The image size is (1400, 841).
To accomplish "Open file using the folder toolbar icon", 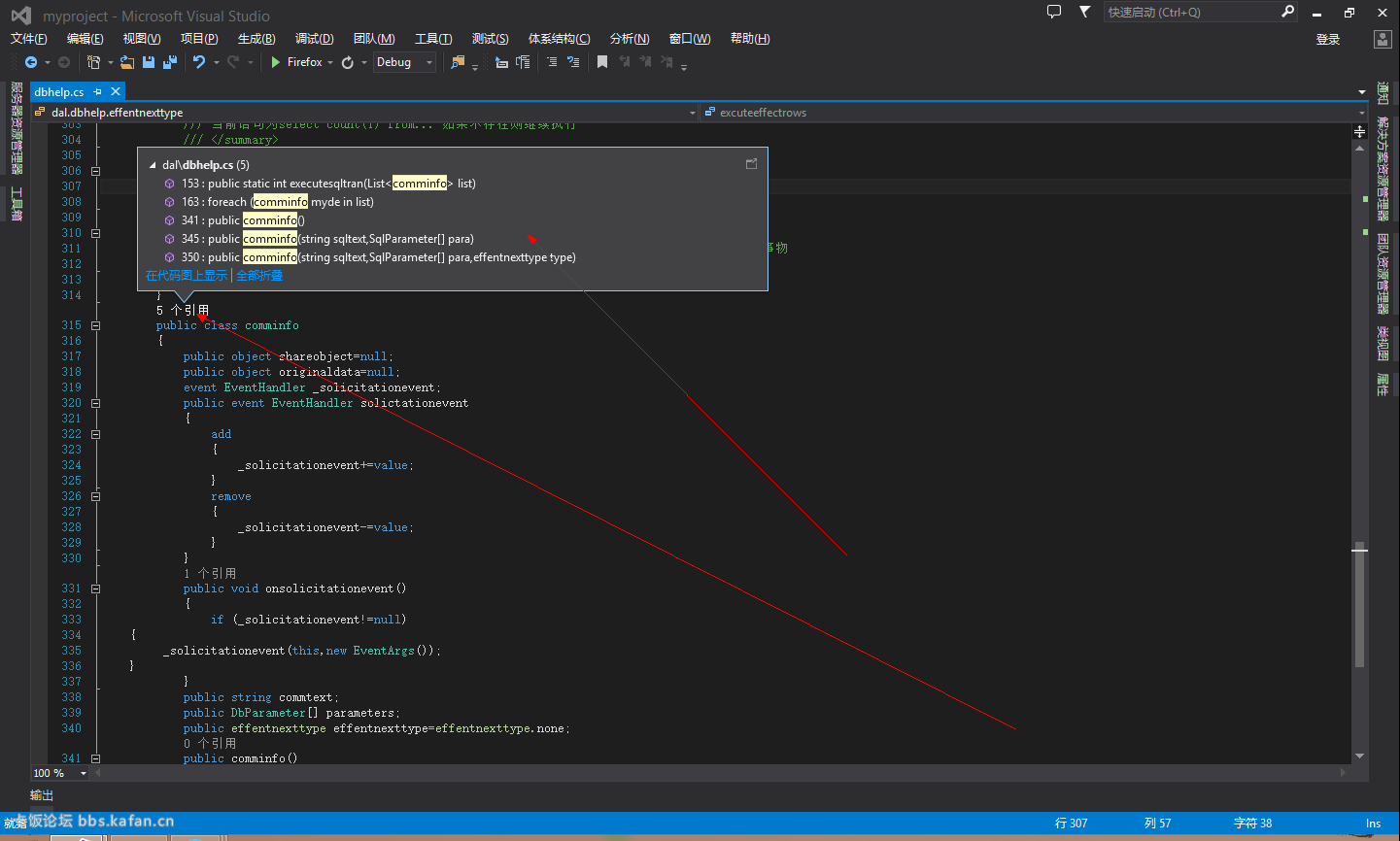I will (x=127, y=62).
